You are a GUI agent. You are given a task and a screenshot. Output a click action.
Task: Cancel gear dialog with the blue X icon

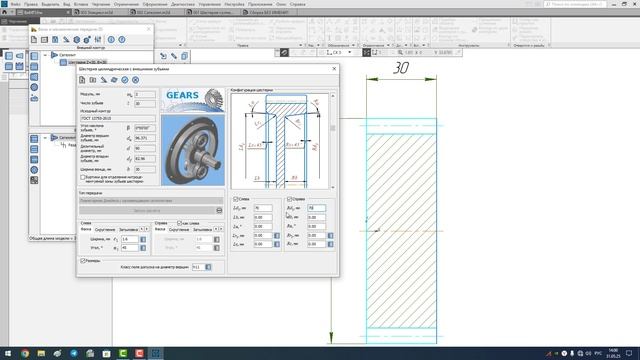136,80
